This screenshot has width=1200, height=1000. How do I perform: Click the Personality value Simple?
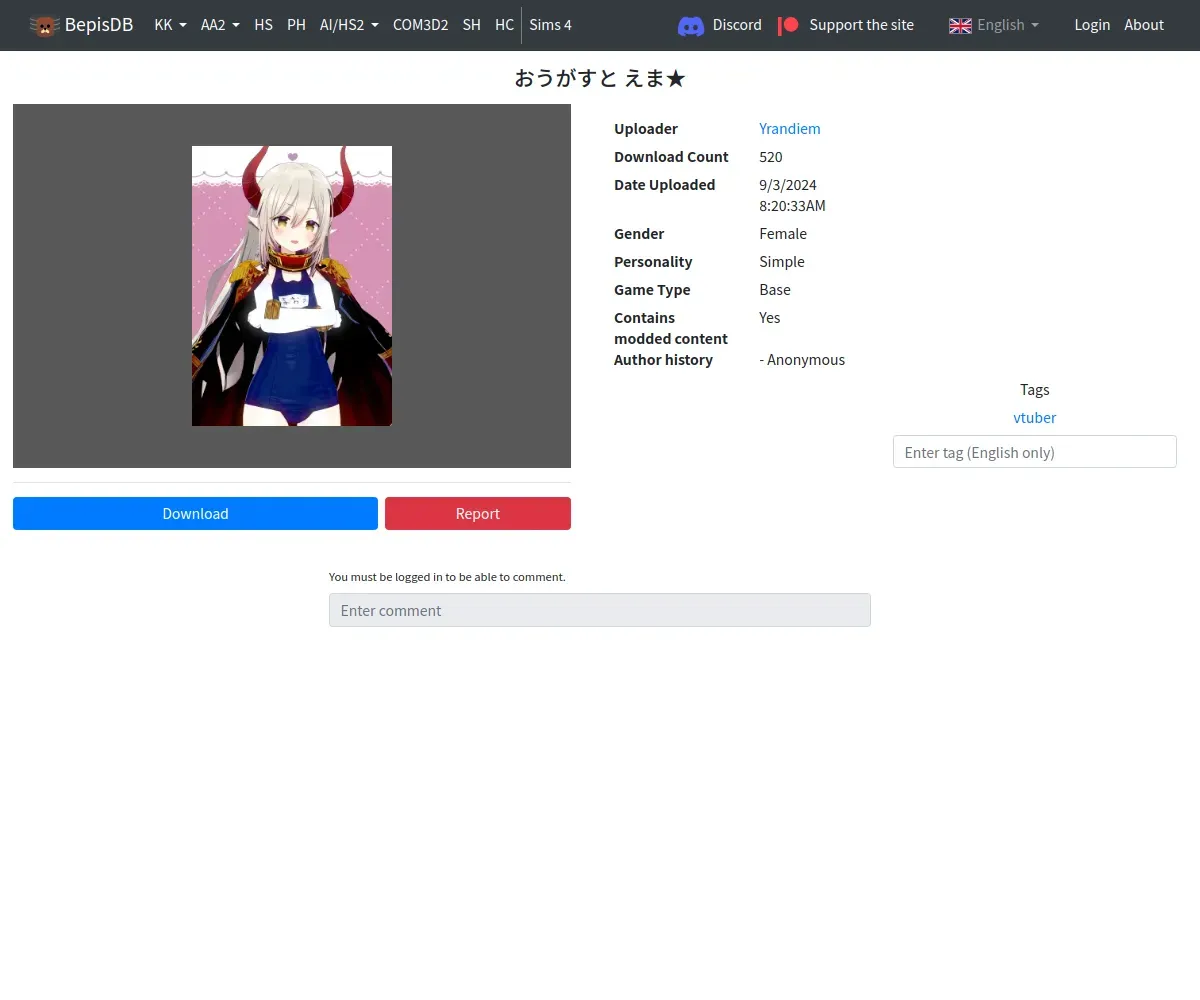(x=782, y=262)
